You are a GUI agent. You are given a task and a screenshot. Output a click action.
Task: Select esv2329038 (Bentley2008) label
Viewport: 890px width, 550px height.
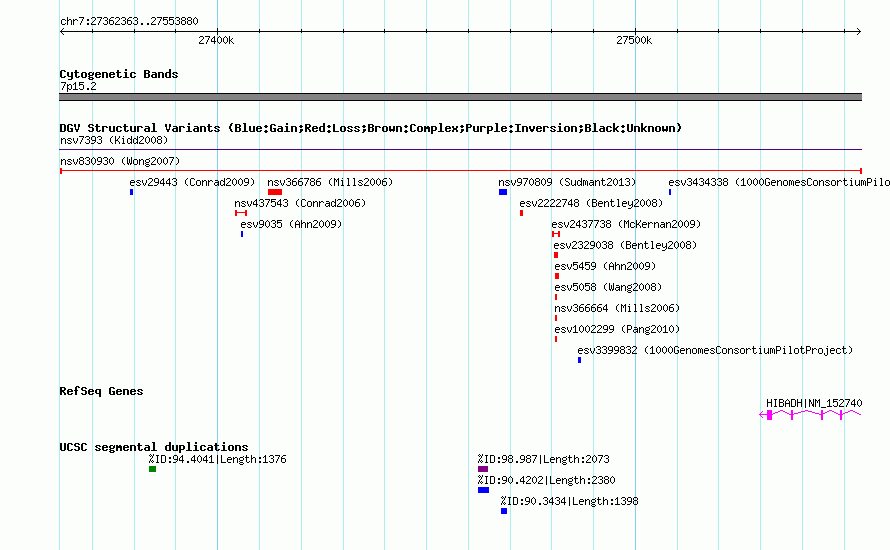625,245
